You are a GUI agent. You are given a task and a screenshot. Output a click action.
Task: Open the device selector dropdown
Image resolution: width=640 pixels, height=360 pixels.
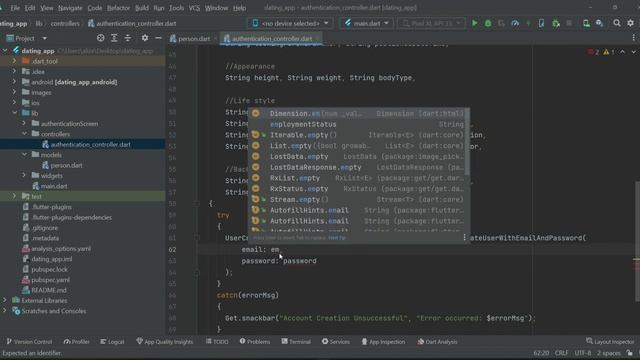290,23
